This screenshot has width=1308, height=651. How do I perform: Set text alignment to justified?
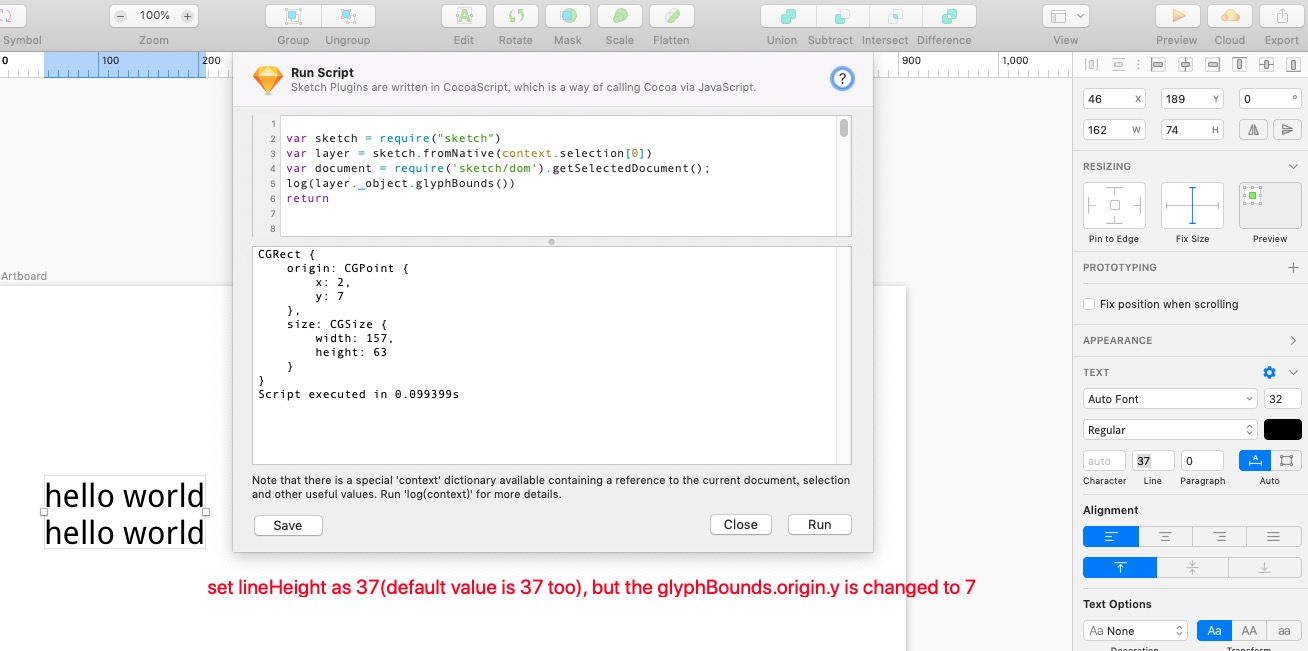tap(1274, 537)
